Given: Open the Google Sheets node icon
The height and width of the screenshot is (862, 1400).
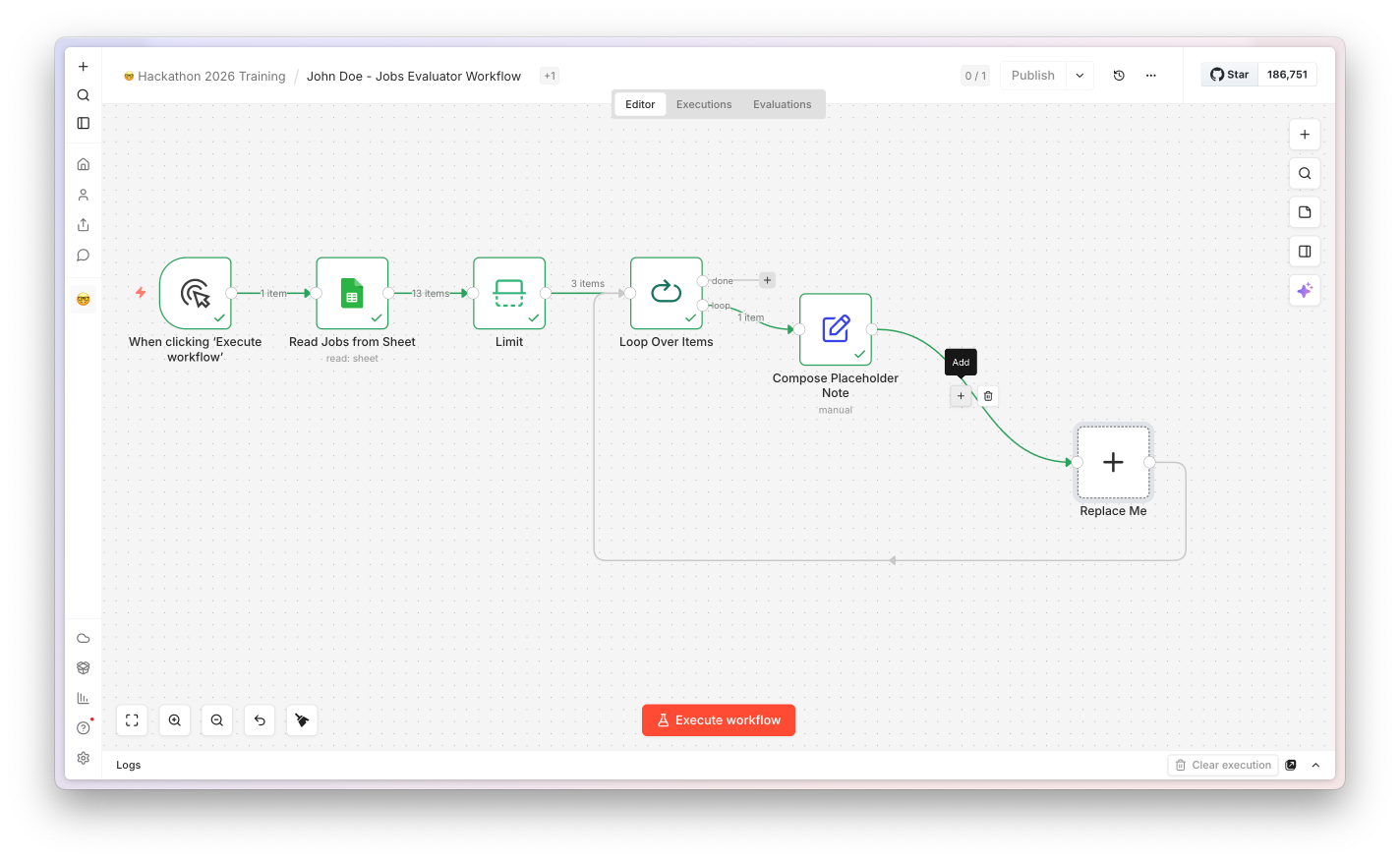Looking at the screenshot, I should coord(352,293).
